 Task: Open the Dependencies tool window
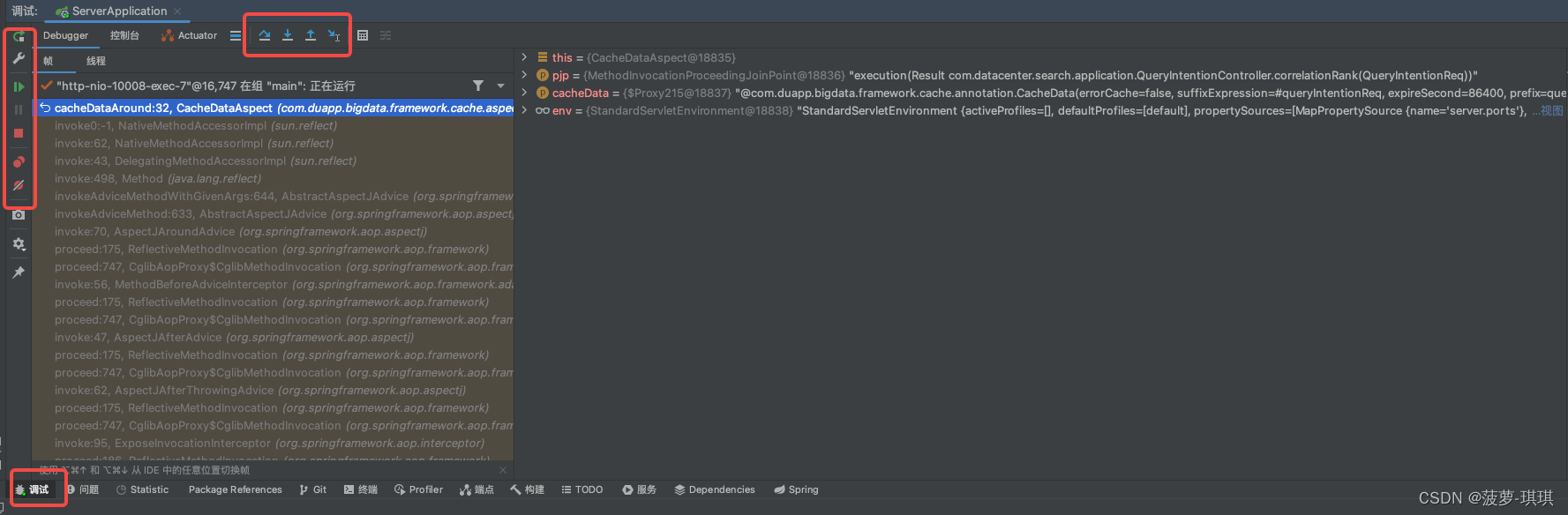click(x=714, y=489)
